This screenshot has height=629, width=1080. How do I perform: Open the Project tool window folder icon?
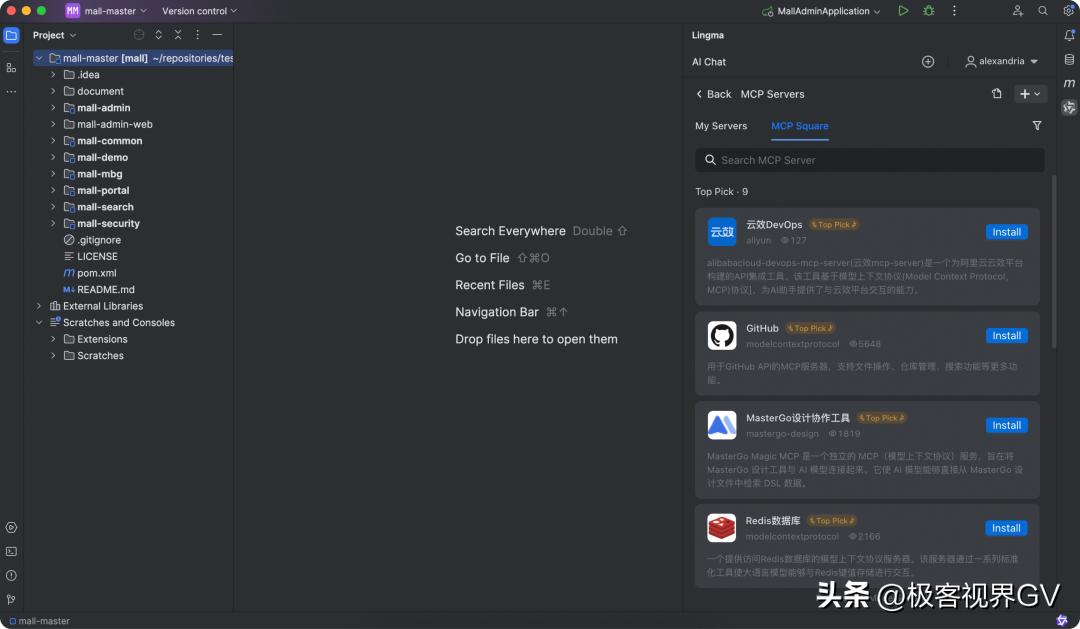pos(11,34)
